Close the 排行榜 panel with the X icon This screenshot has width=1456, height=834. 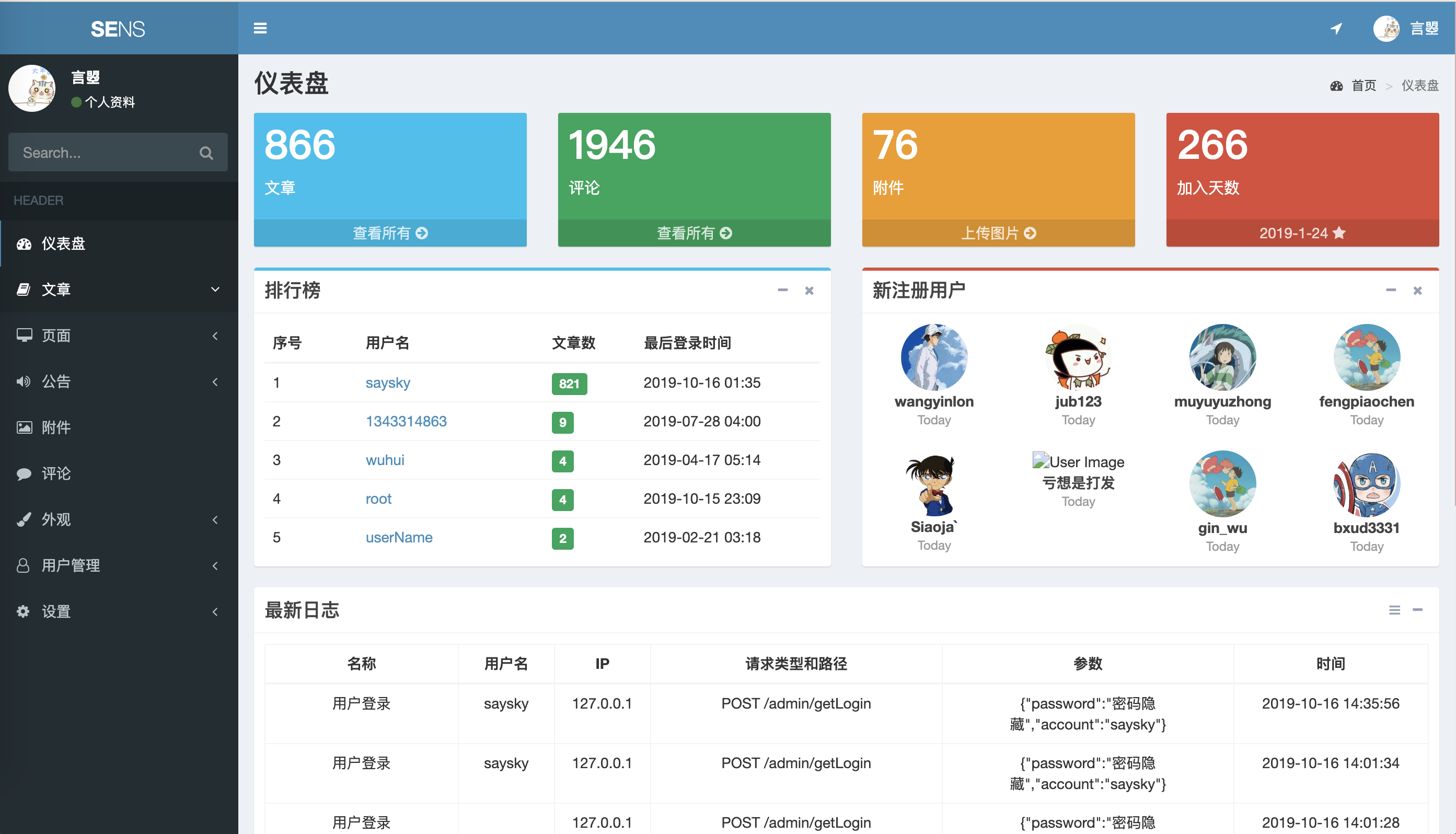click(x=809, y=291)
